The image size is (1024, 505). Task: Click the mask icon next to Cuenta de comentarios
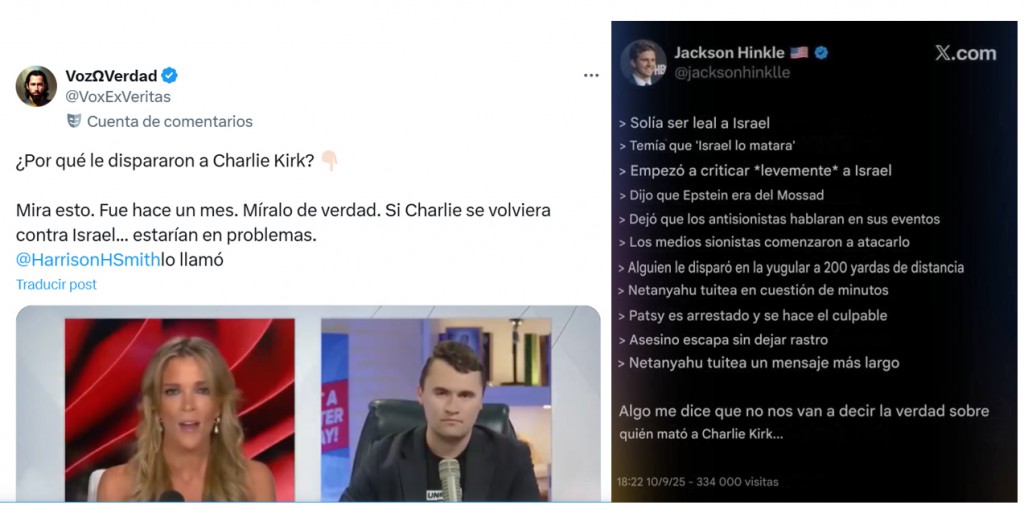point(74,121)
